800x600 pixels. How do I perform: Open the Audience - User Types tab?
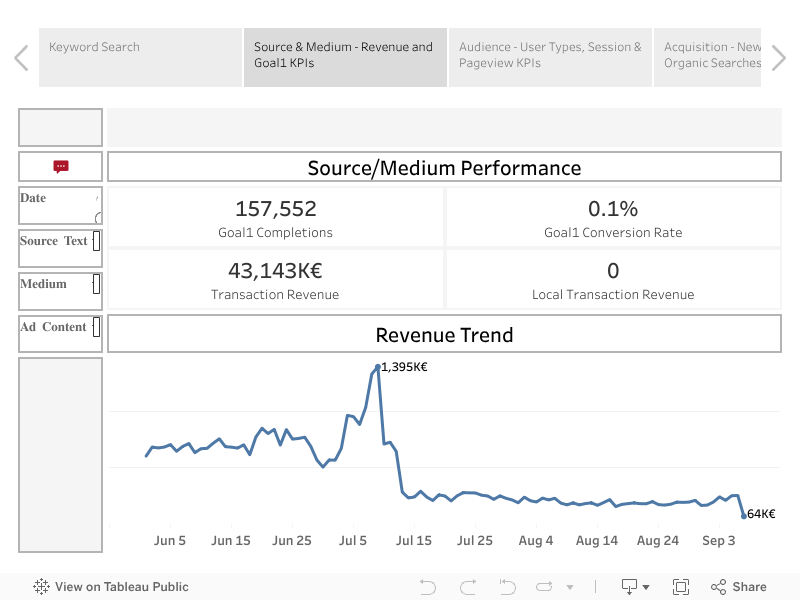pyautogui.click(x=549, y=57)
